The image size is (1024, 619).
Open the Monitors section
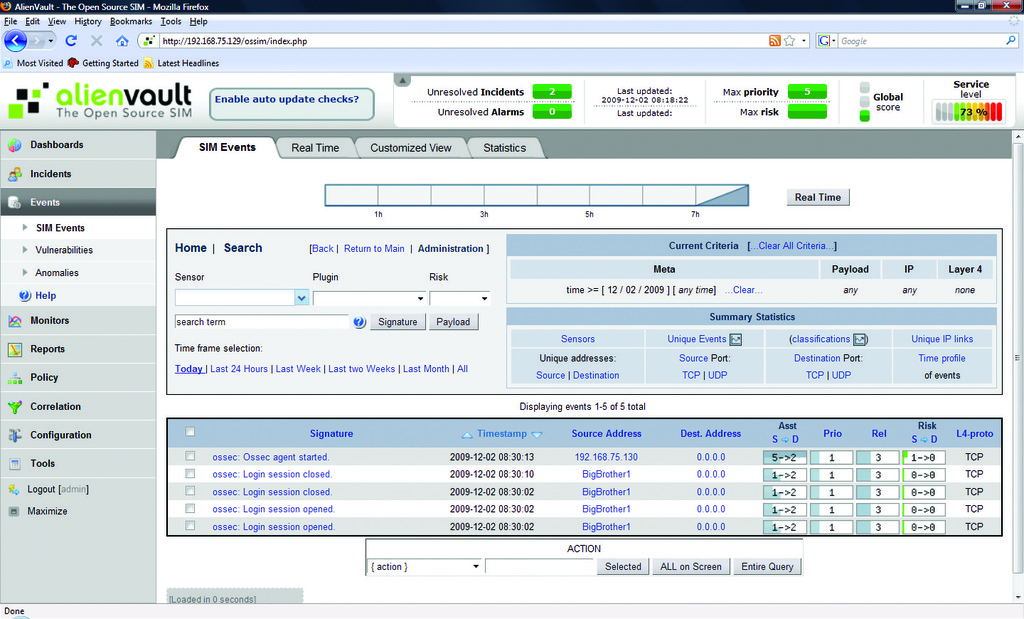click(50, 320)
